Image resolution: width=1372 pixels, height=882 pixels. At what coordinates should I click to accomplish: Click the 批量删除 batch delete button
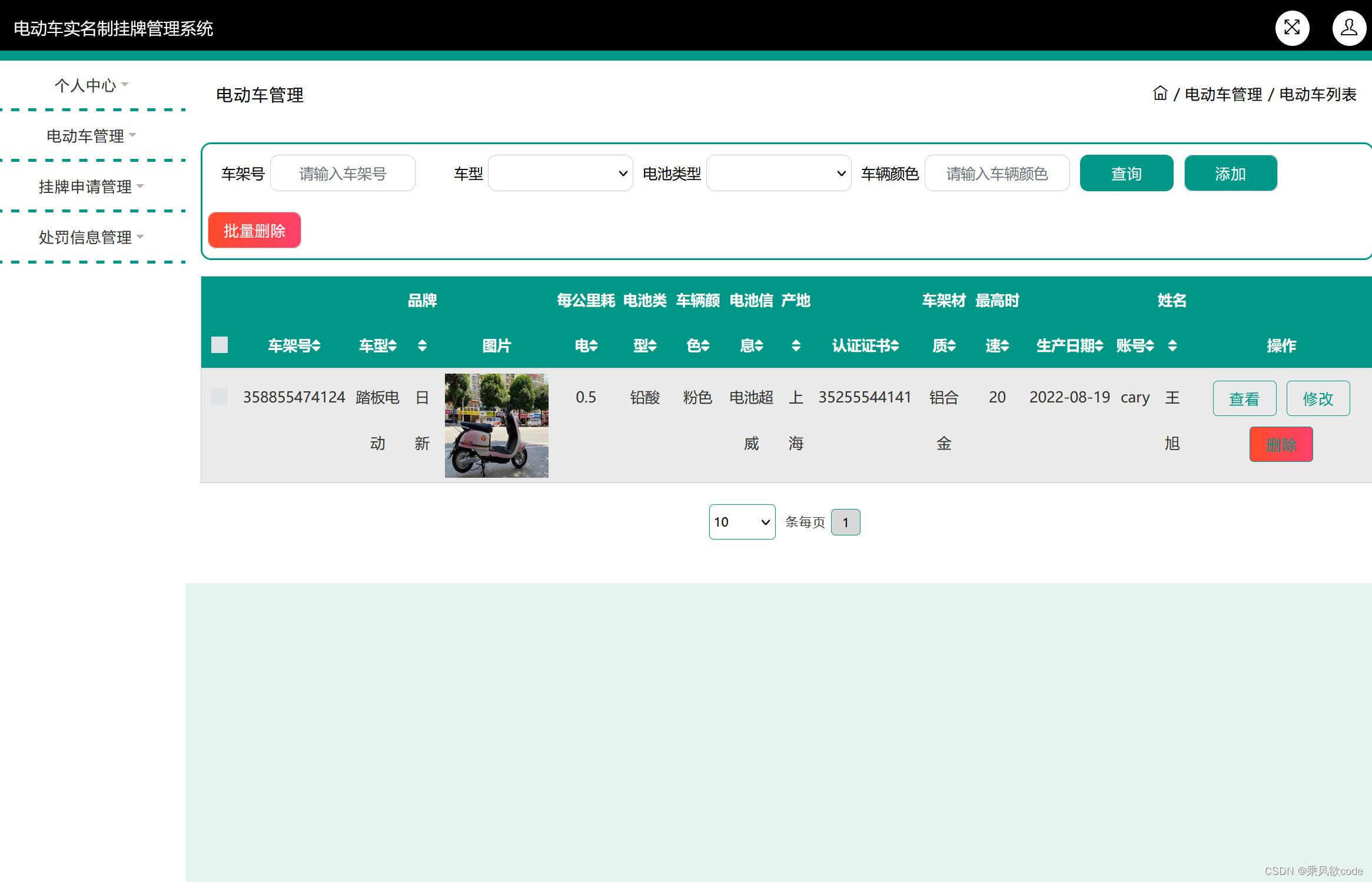(x=254, y=230)
